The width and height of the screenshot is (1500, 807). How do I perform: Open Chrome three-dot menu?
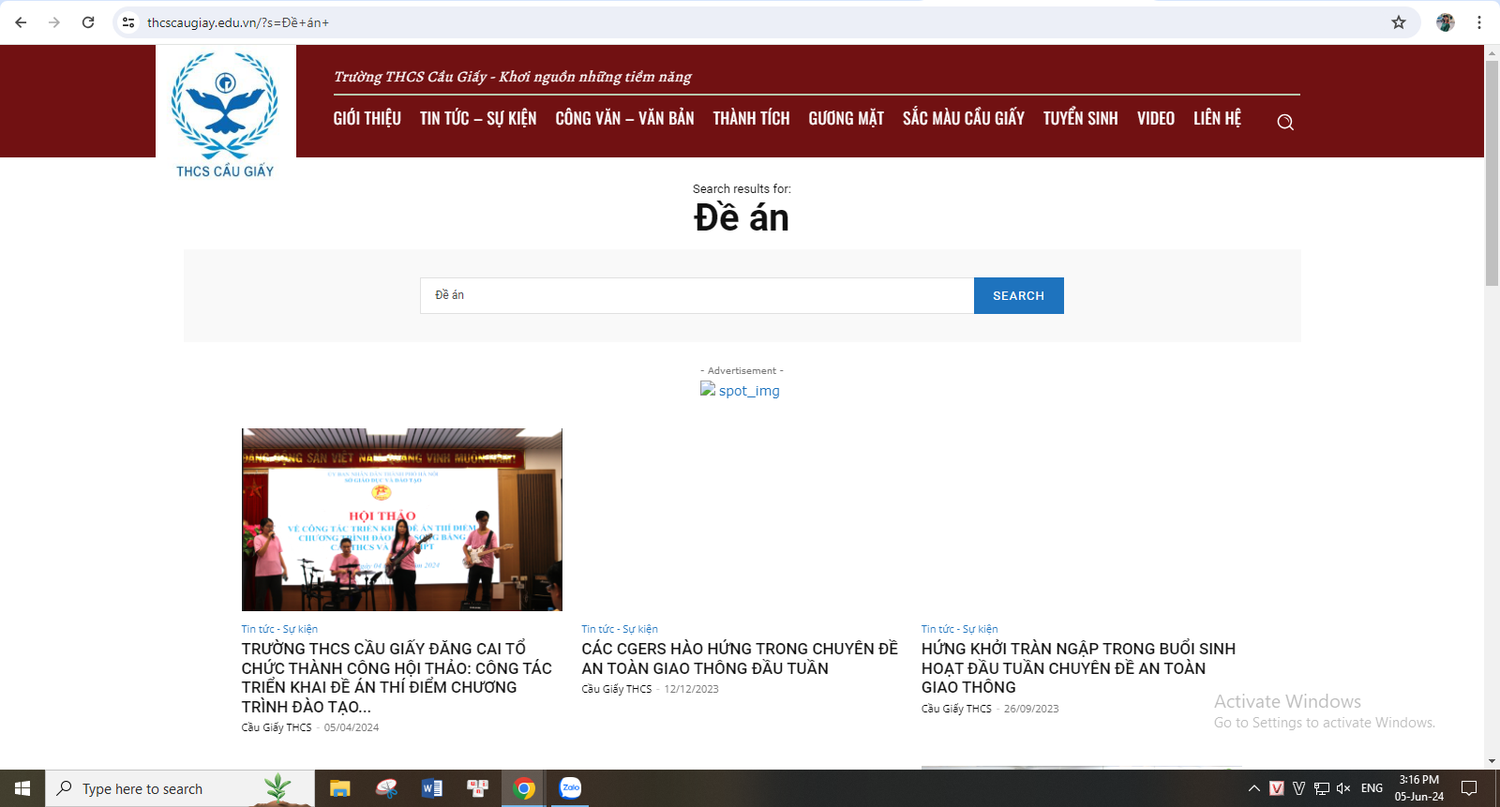pos(1479,22)
